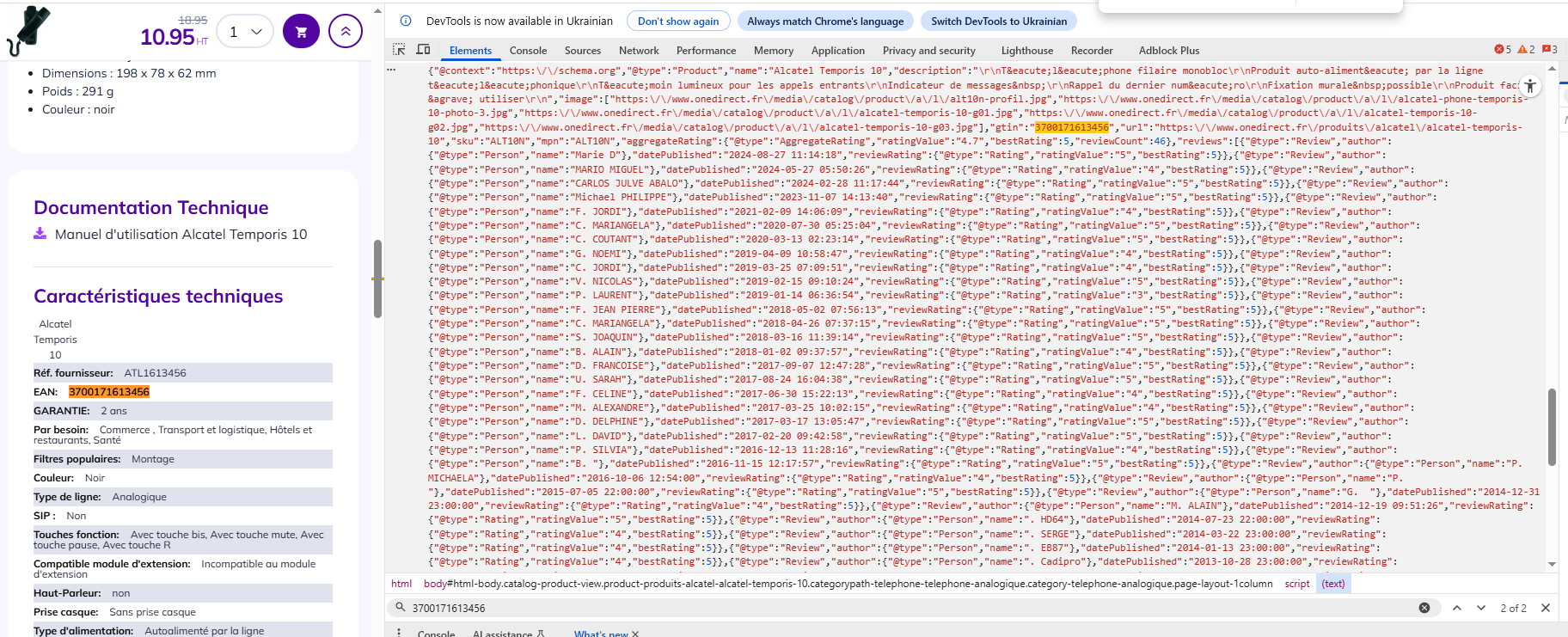Select the script breadcrumb node
Image resolution: width=1568 pixels, height=637 pixels.
(1297, 584)
